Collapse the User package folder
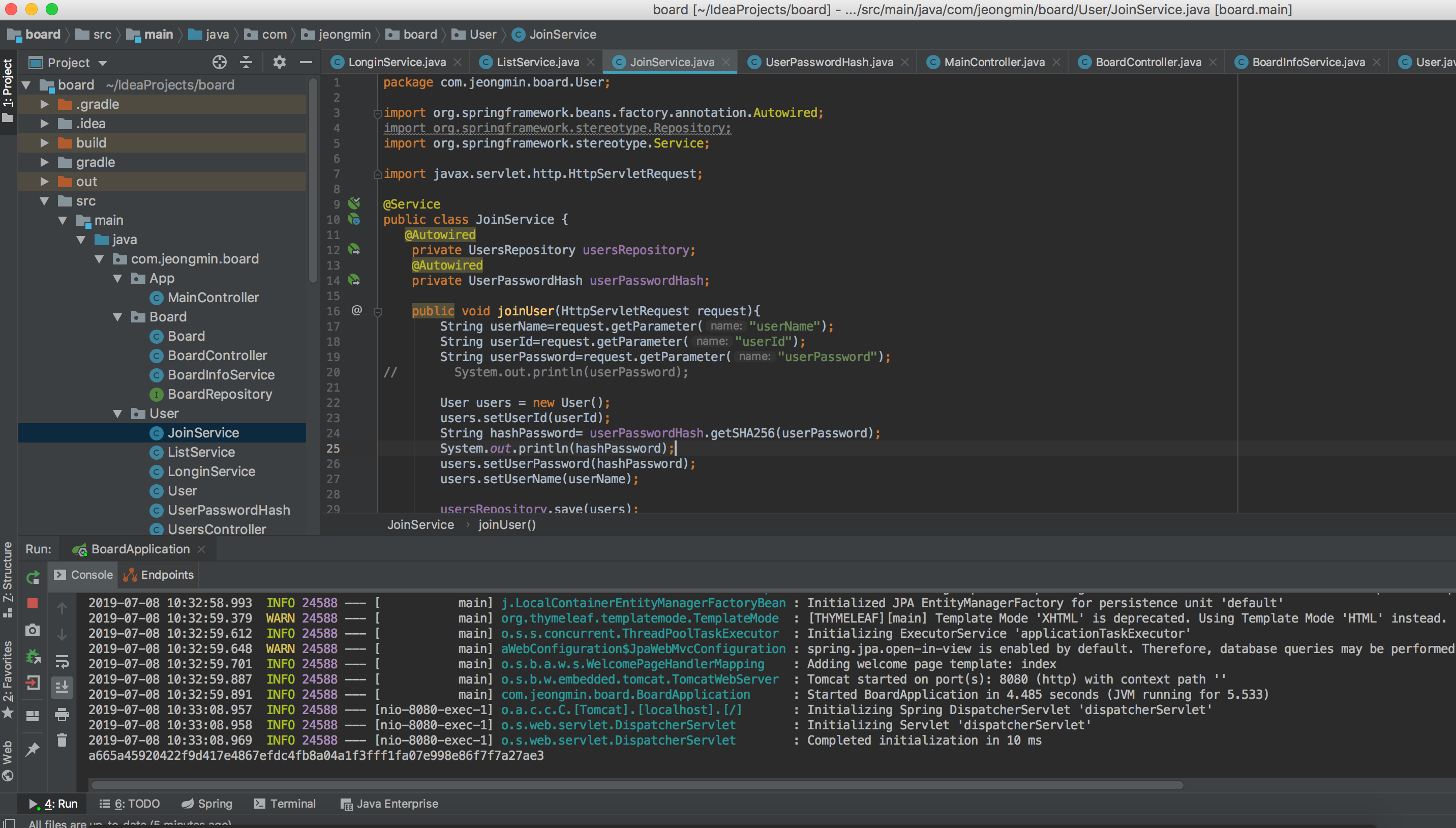The width and height of the screenshot is (1456, 828). pyautogui.click(x=117, y=413)
